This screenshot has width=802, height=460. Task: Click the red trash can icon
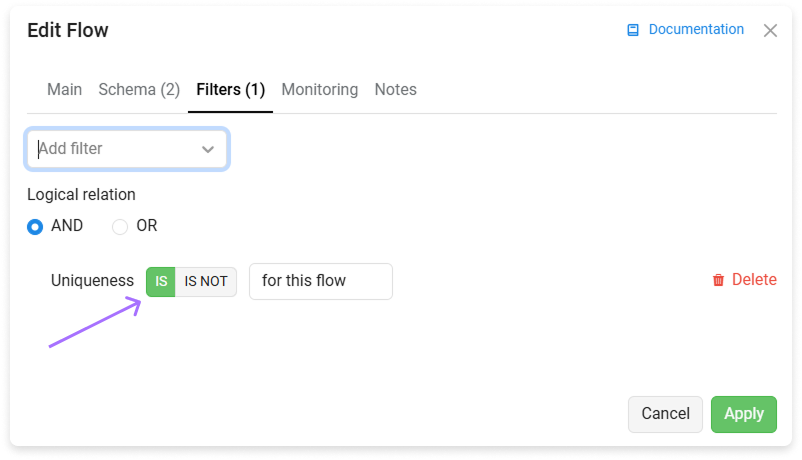(x=719, y=280)
